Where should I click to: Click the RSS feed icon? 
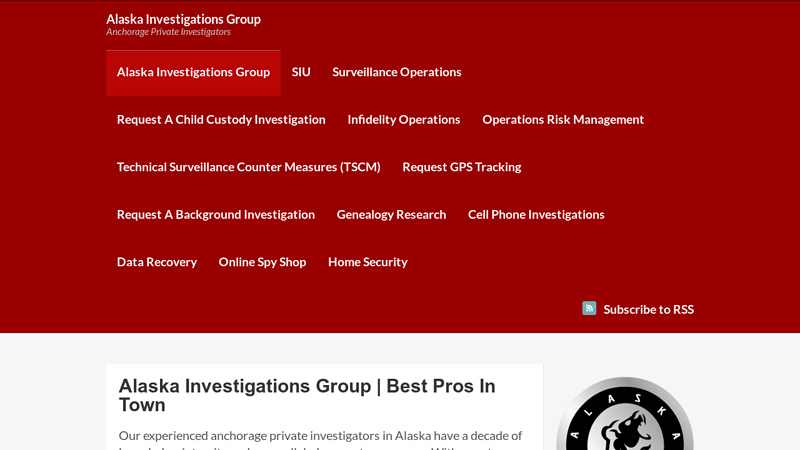589,308
